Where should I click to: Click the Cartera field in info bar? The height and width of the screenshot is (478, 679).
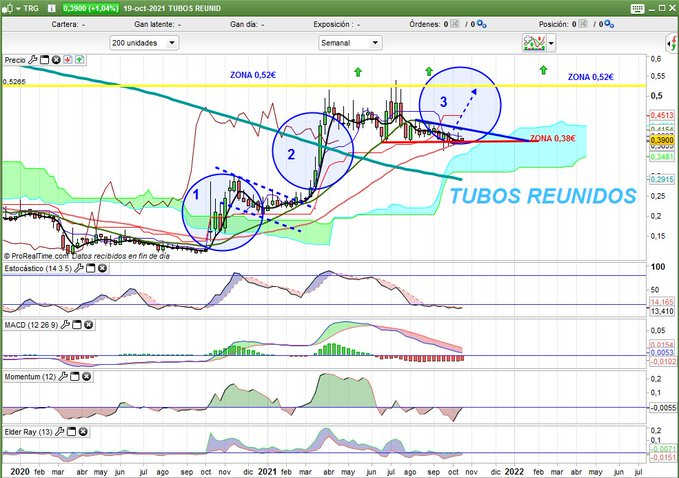click(x=68, y=24)
